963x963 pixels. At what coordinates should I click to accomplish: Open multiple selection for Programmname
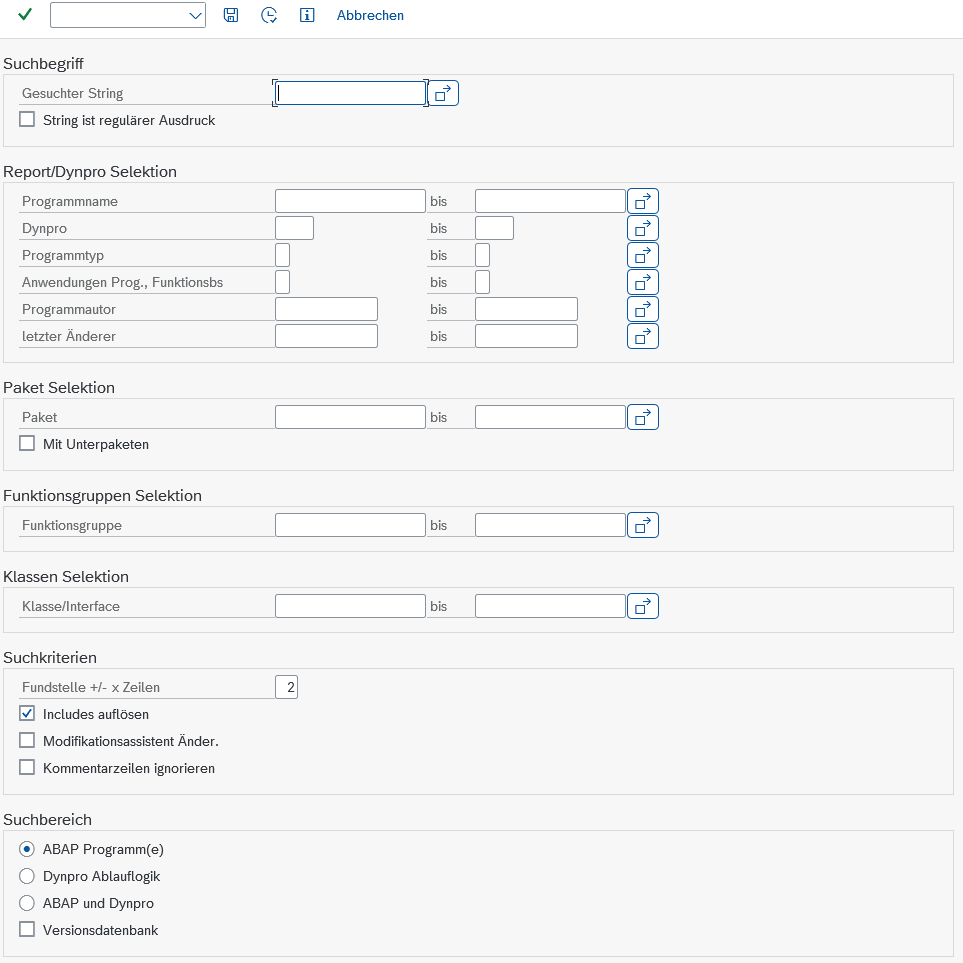click(643, 201)
